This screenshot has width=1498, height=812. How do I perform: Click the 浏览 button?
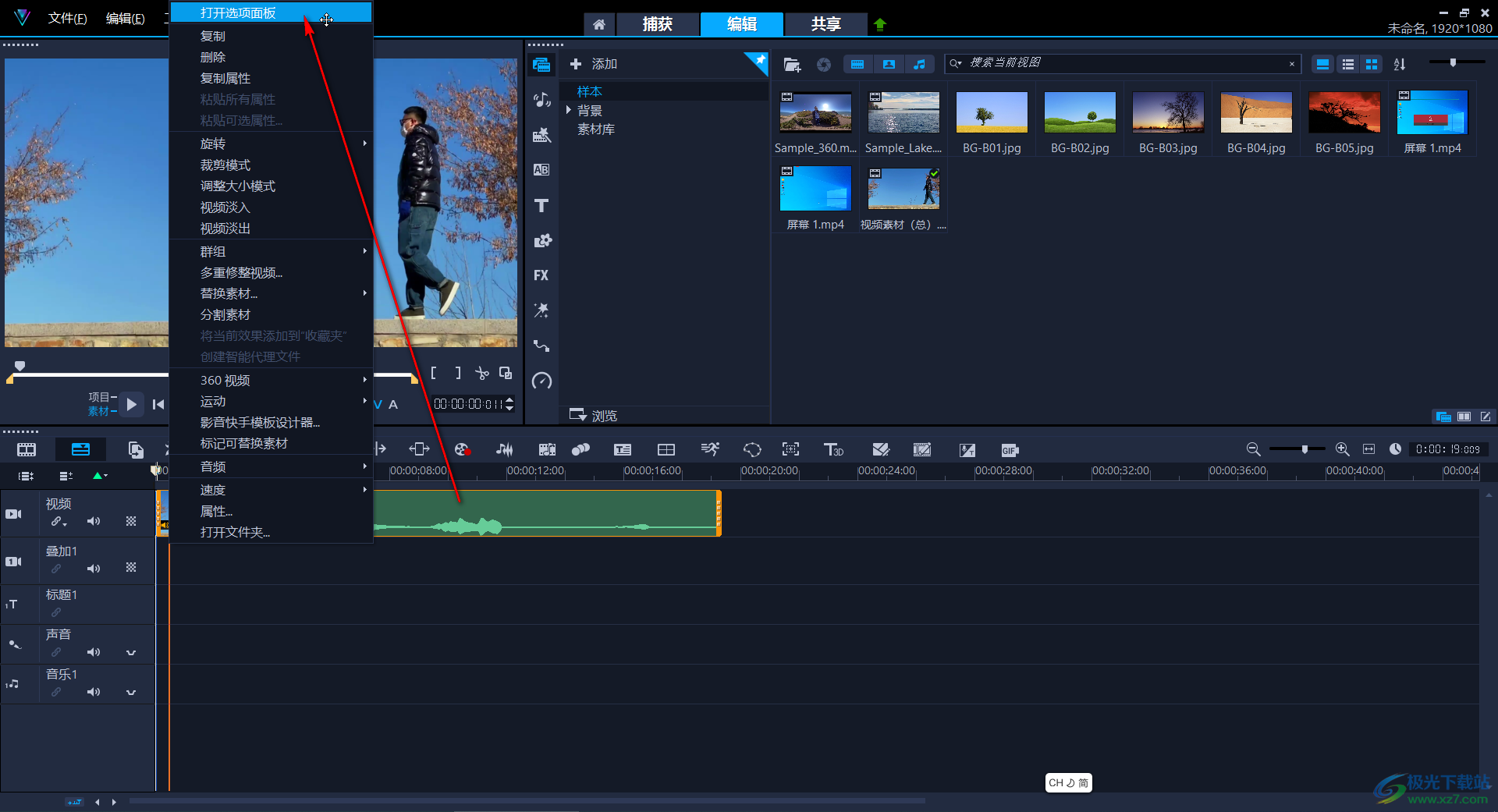(x=595, y=415)
